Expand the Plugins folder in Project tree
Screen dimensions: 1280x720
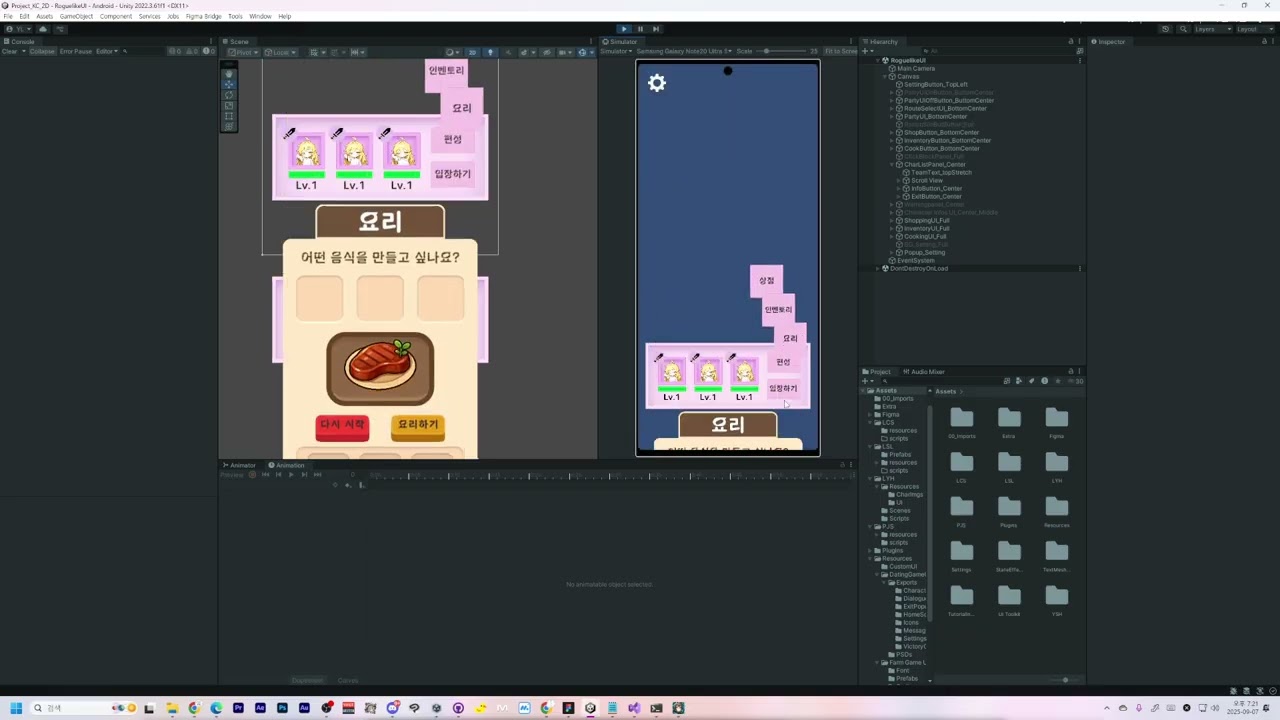pos(871,551)
